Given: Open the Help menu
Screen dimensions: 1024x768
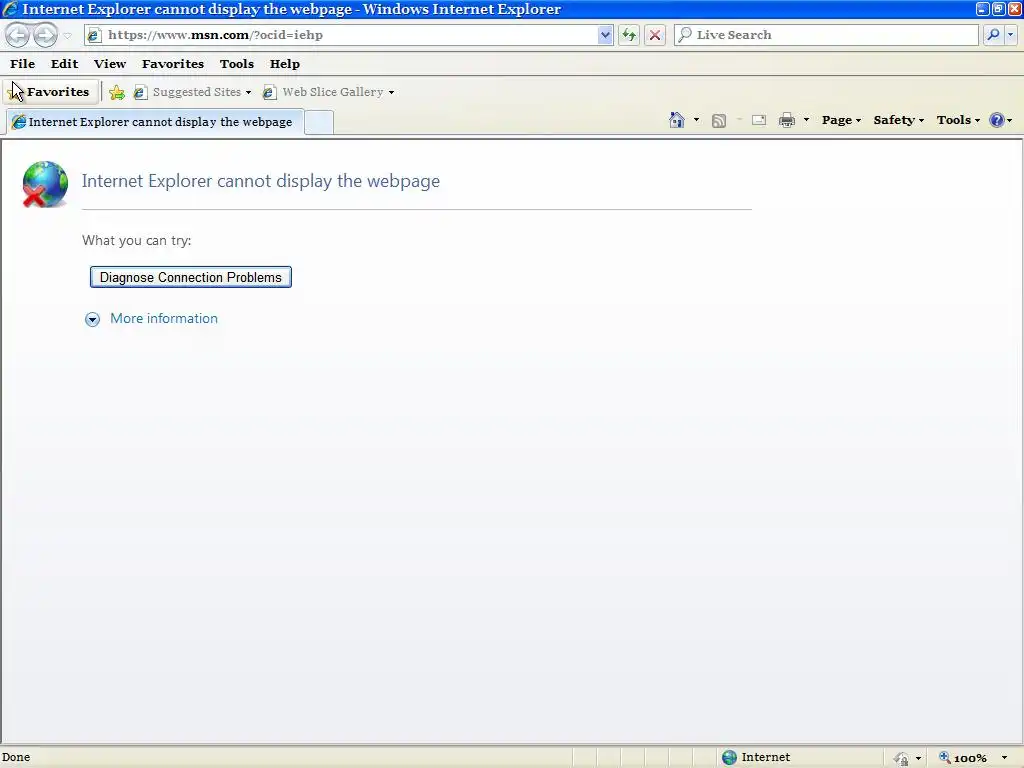Looking at the screenshot, I should point(285,64).
